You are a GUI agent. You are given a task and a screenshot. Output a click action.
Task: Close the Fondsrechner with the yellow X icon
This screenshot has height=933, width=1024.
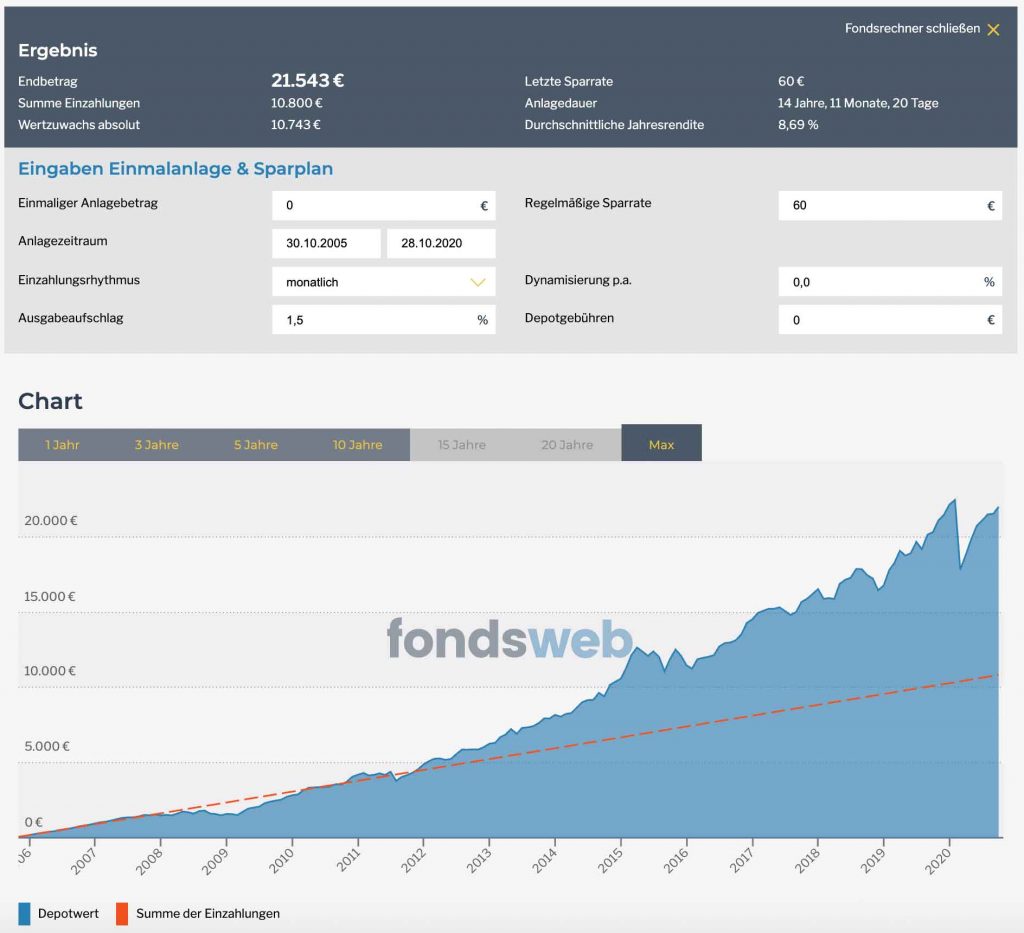993,29
